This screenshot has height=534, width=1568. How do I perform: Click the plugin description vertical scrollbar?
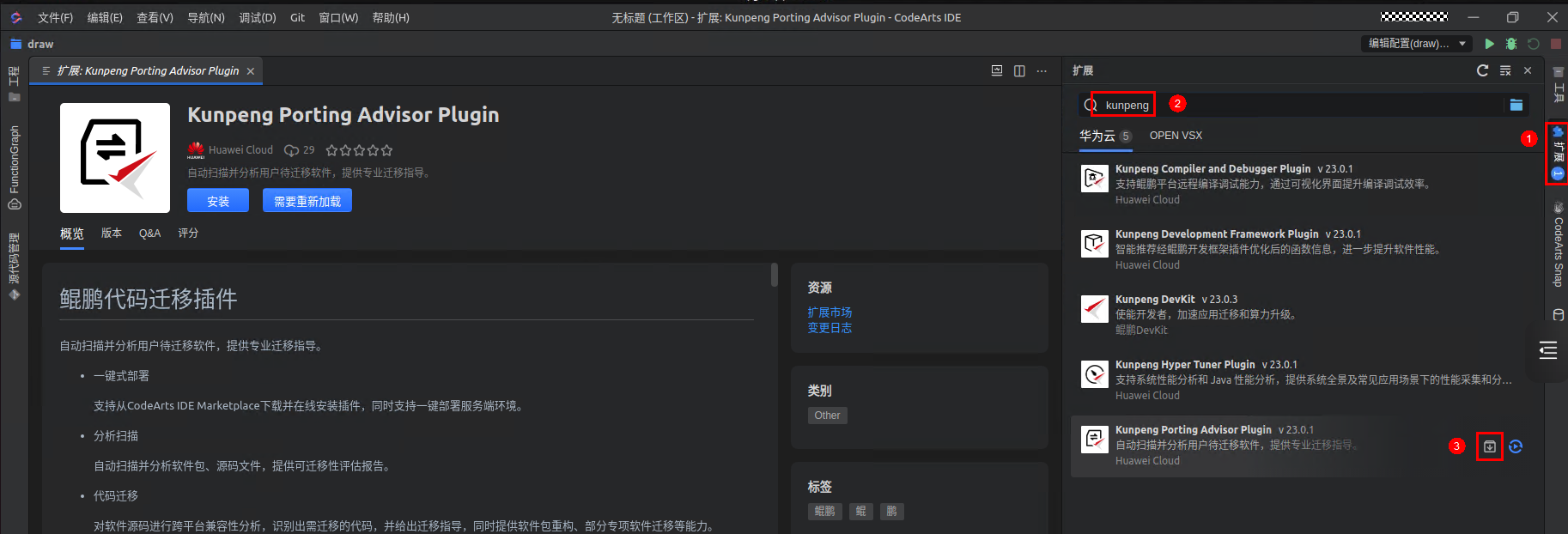[774, 275]
